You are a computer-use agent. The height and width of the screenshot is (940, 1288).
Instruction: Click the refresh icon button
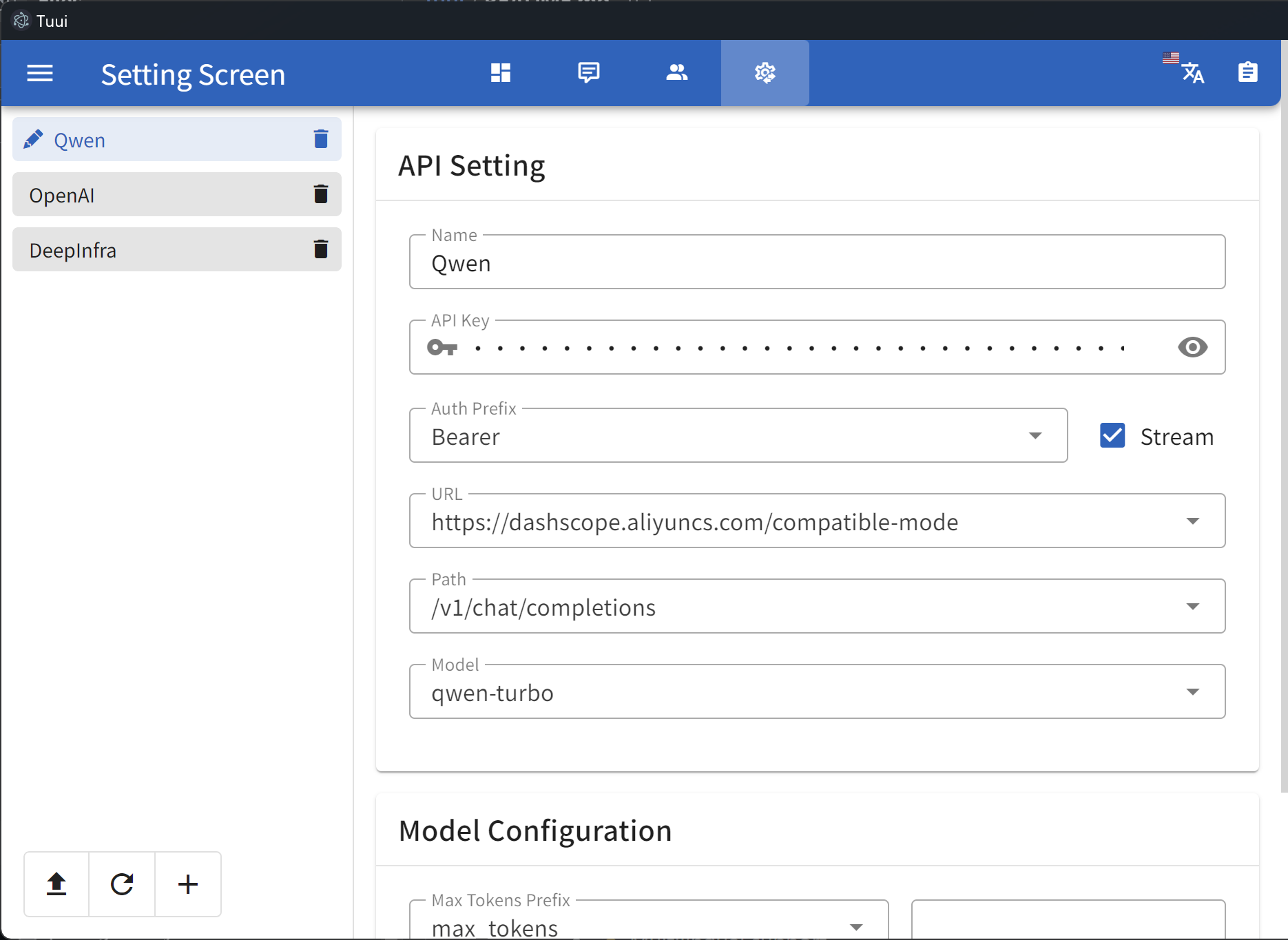[122, 884]
